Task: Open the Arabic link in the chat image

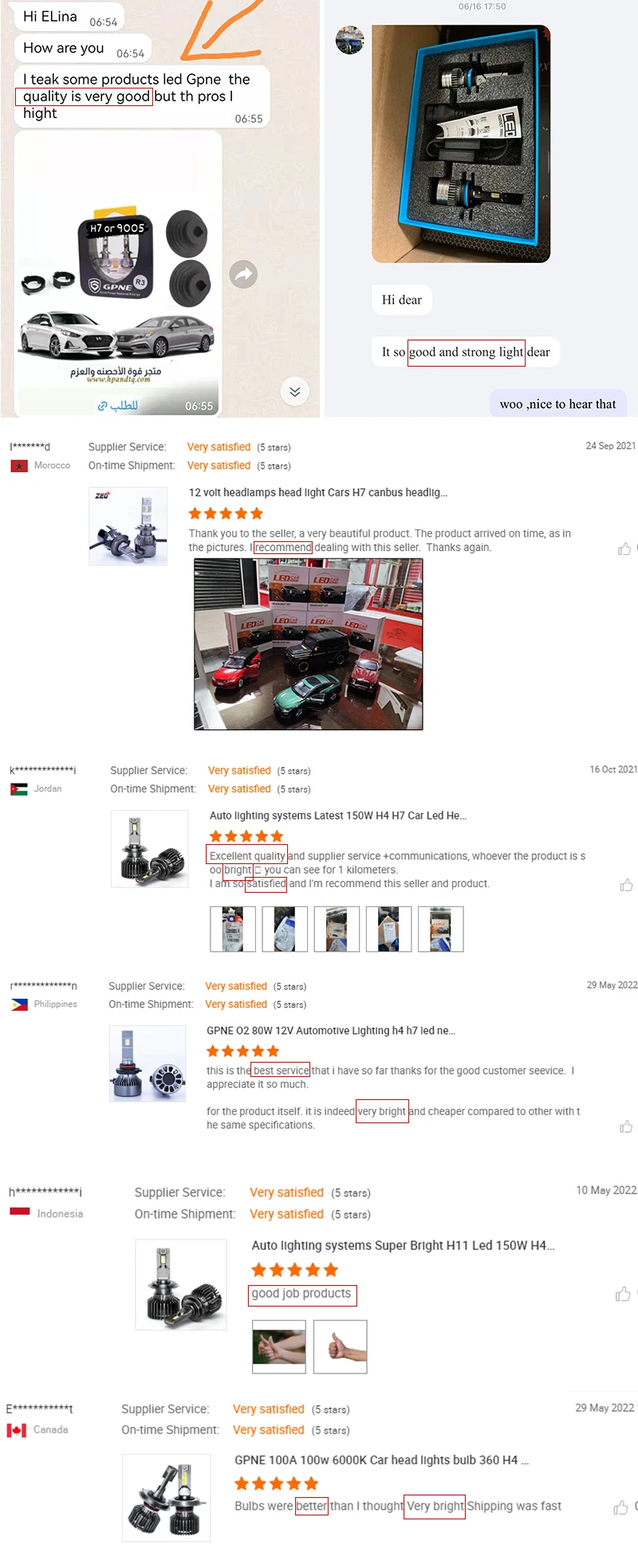Action: (x=118, y=406)
